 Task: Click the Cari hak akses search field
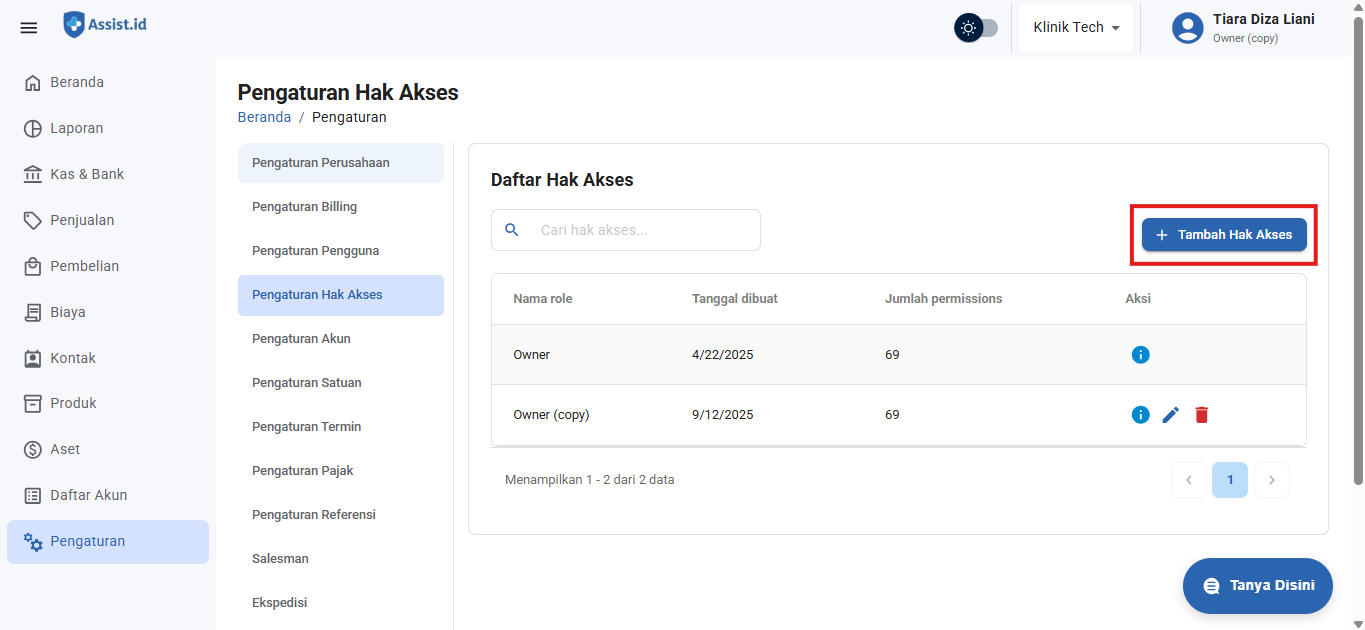pyautogui.click(x=640, y=230)
